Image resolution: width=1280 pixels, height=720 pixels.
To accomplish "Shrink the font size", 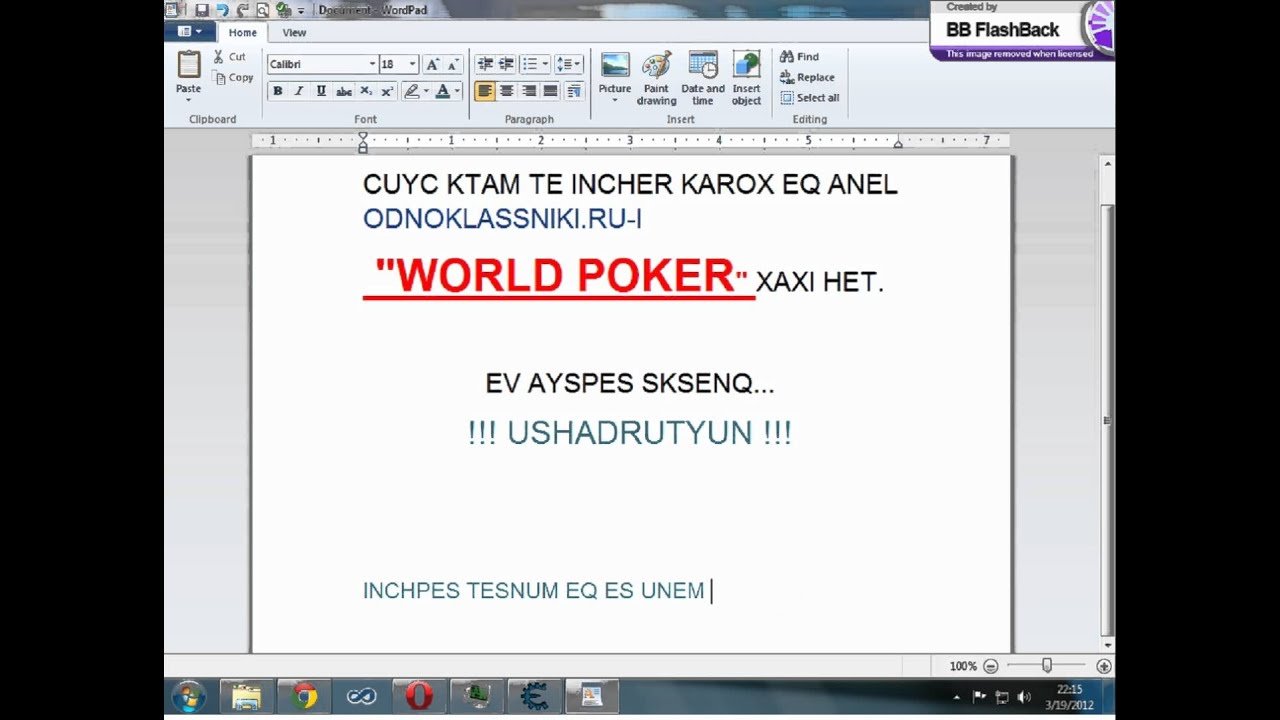I will tap(453, 64).
